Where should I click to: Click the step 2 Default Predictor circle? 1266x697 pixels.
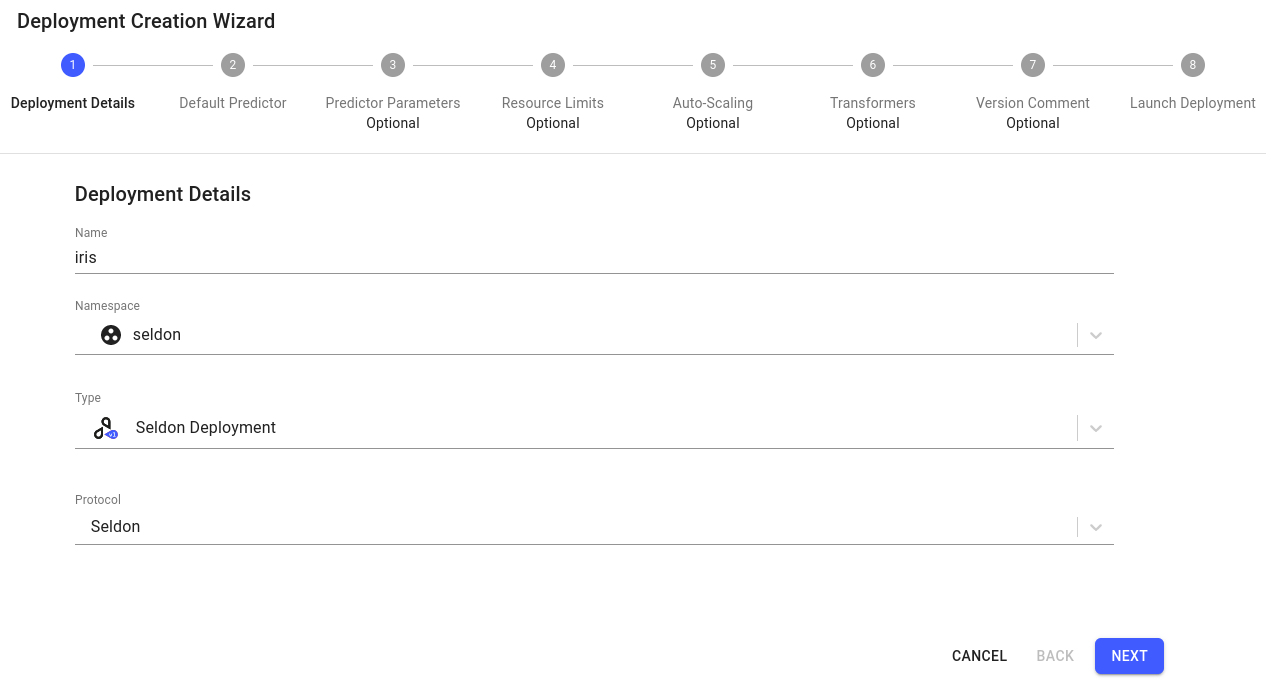click(233, 65)
